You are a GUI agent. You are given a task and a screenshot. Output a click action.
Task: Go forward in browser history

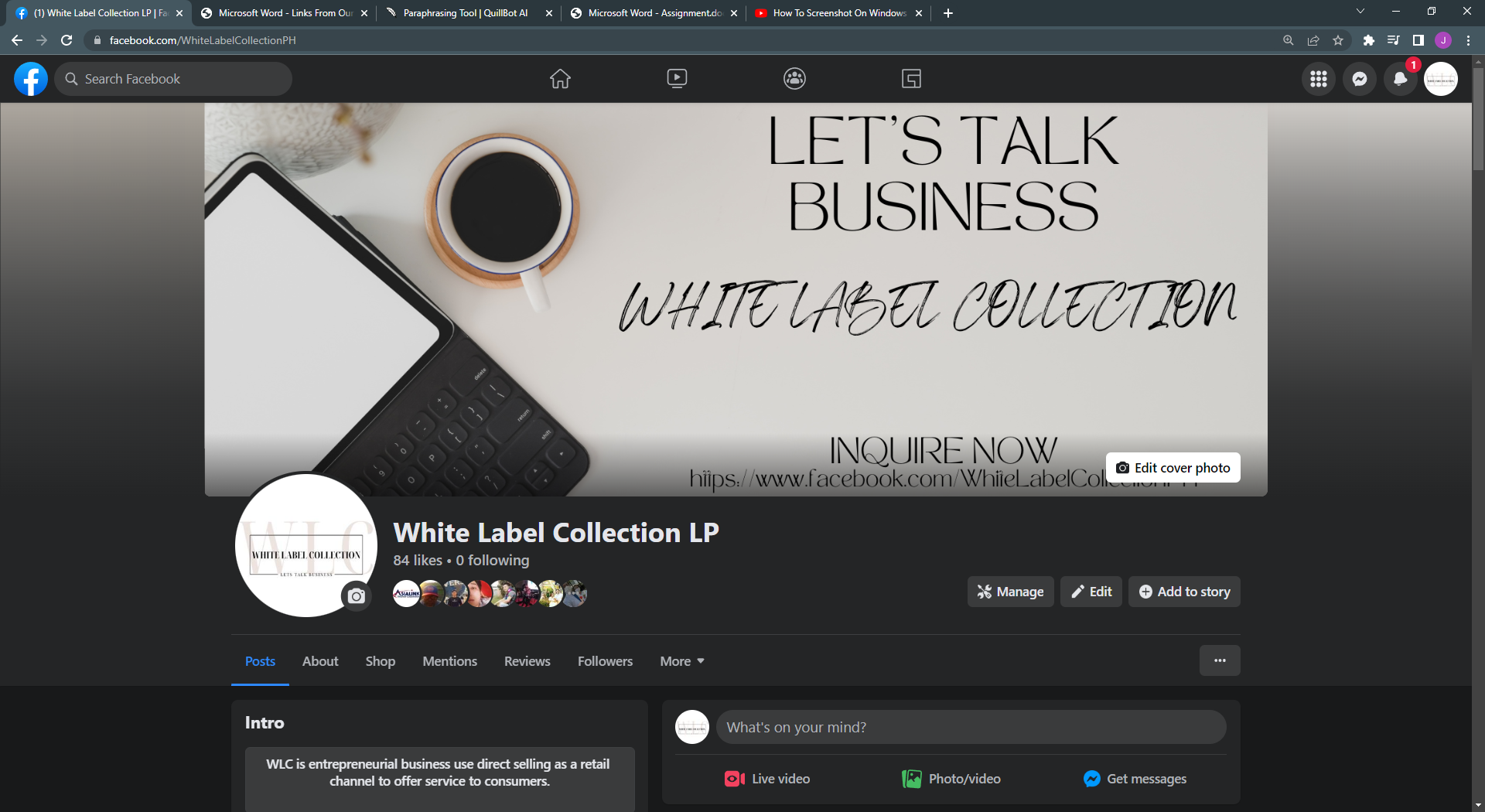42,40
